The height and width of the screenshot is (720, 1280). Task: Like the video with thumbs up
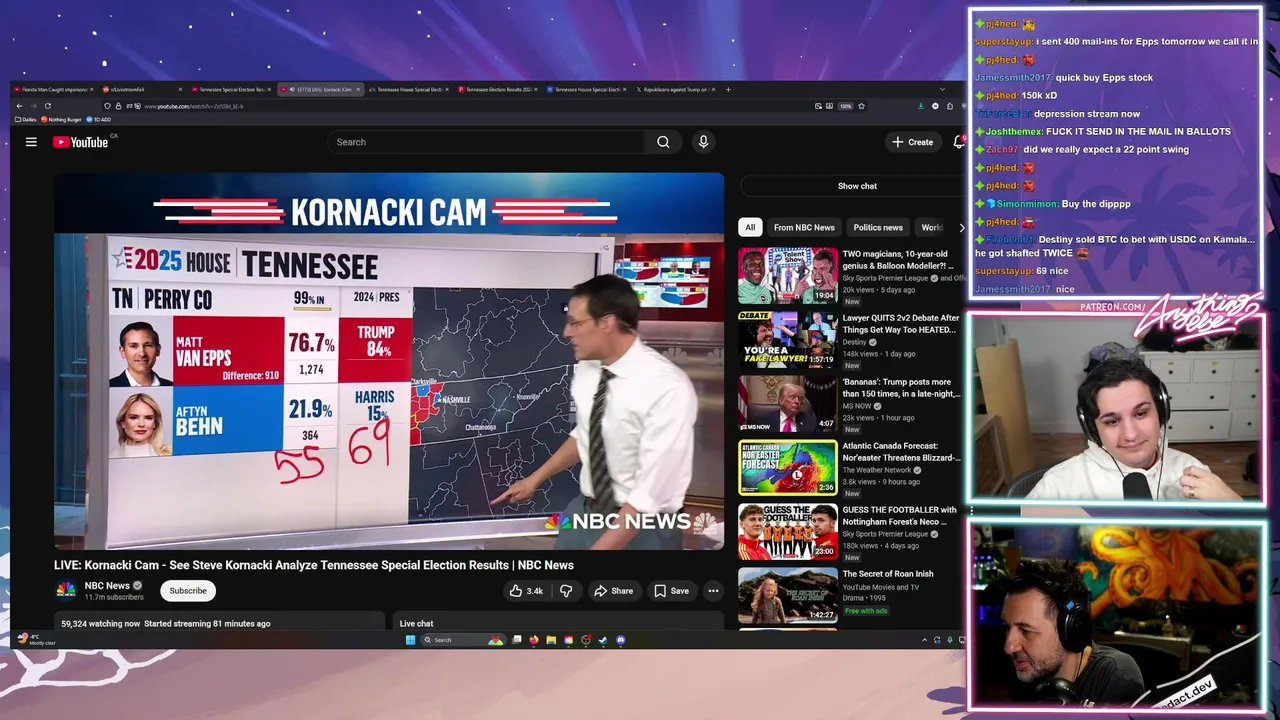(x=526, y=591)
